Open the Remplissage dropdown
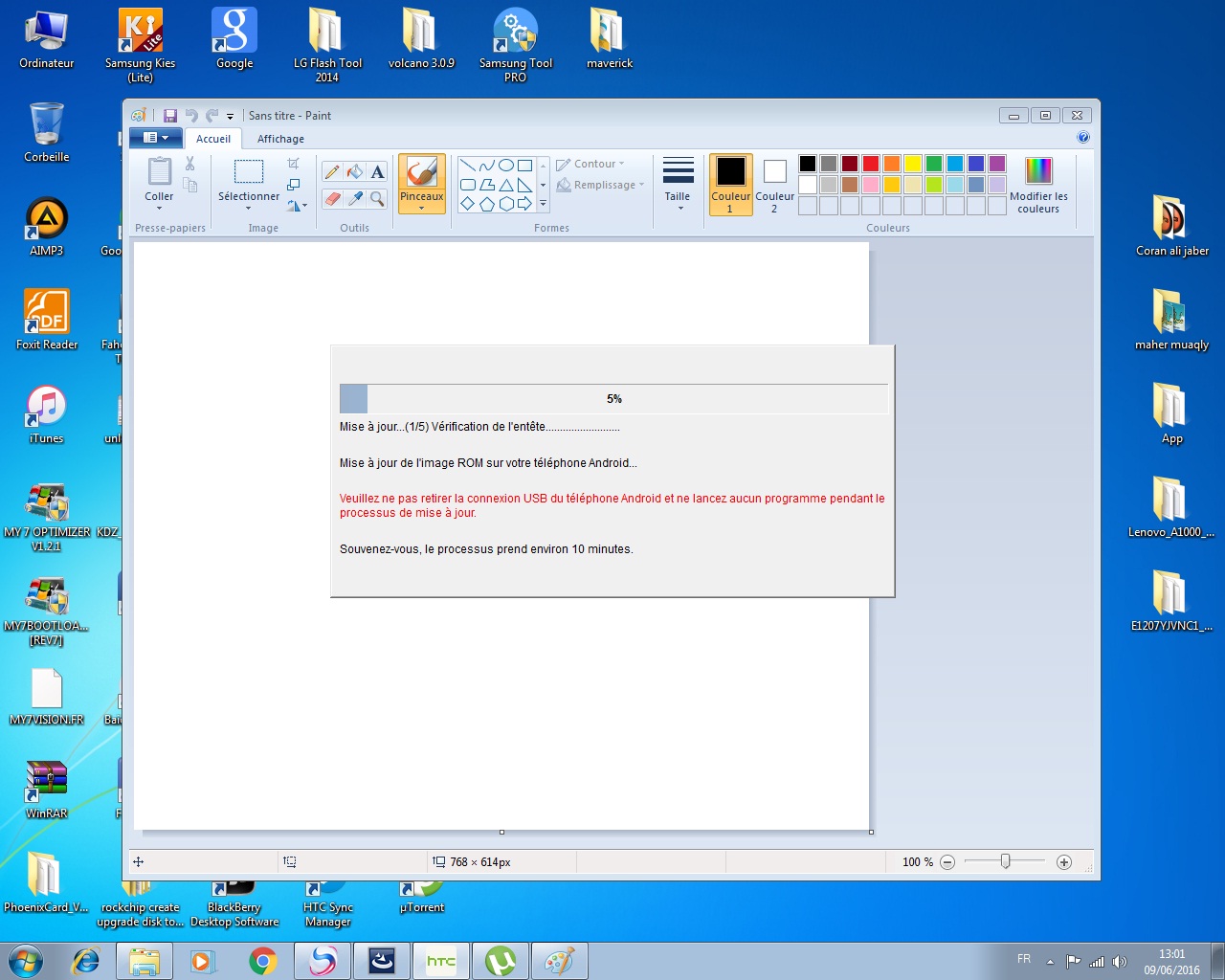 pyautogui.click(x=601, y=185)
